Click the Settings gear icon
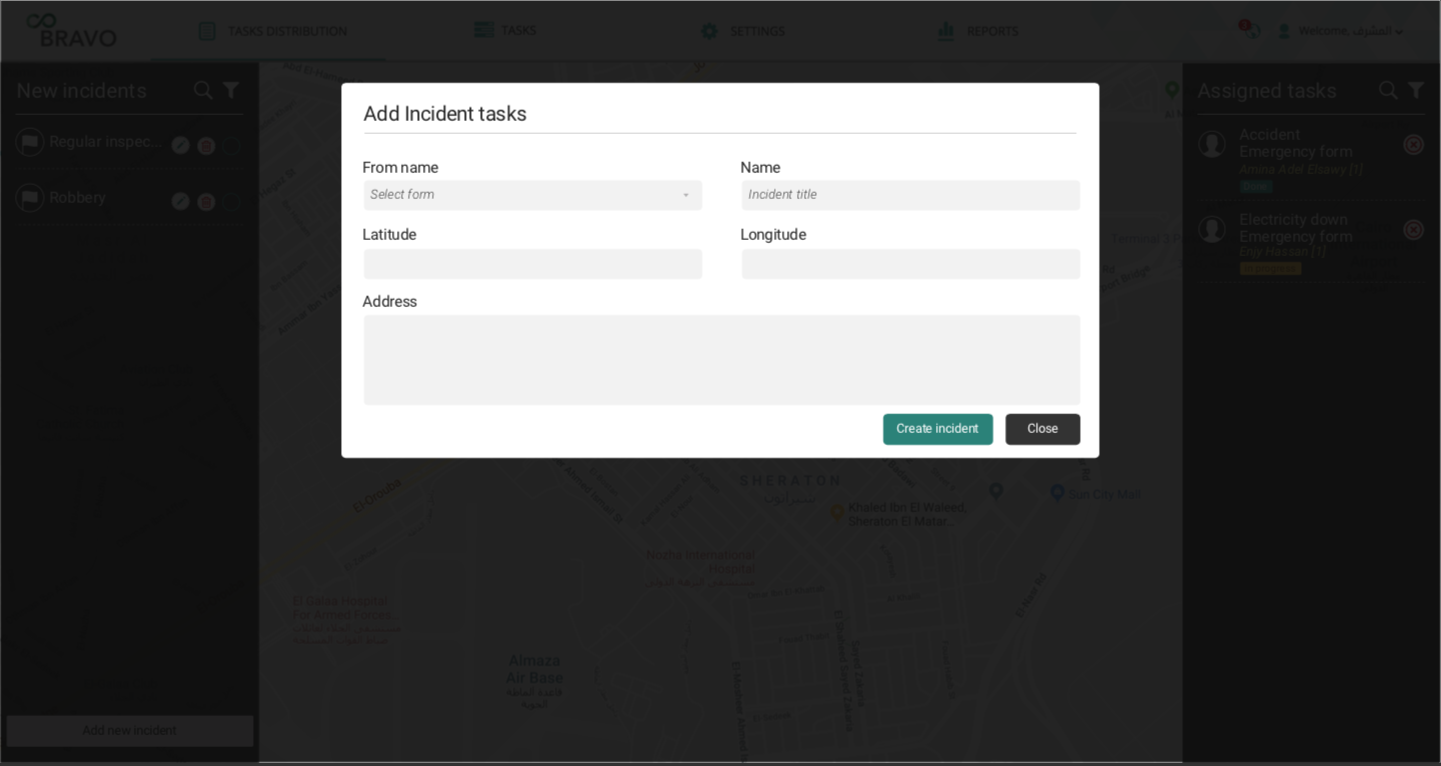 click(709, 31)
